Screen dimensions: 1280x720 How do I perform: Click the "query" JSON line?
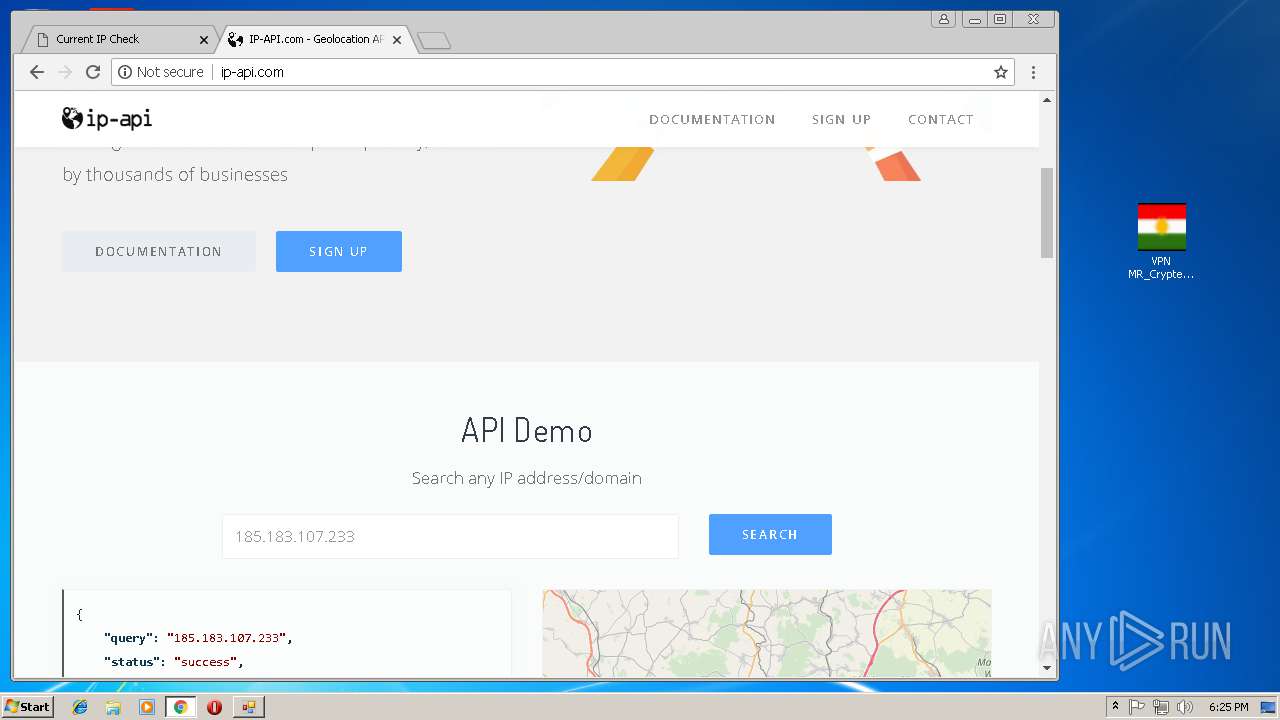pos(198,638)
